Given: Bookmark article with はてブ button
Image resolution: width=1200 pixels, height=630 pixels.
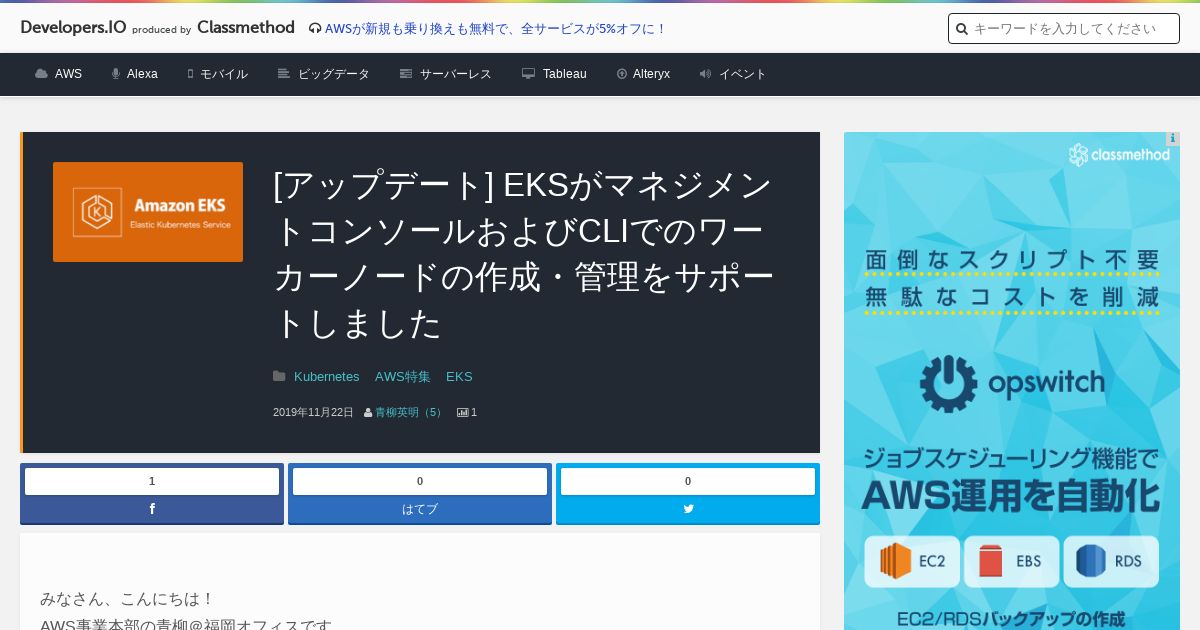Looking at the screenshot, I should [x=420, y=509].
